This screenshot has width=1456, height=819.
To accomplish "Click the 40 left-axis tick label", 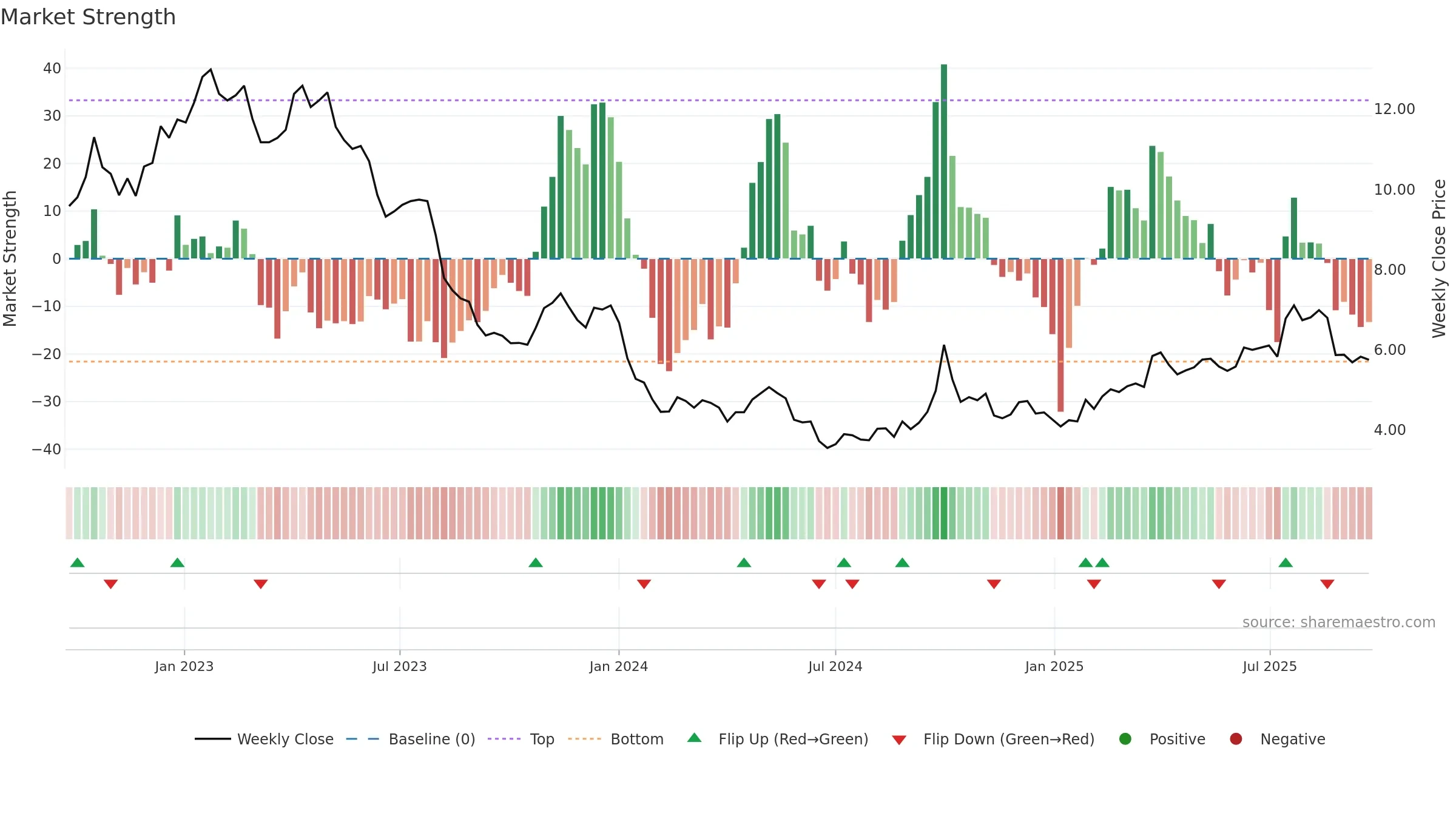I will click(52, 69).
